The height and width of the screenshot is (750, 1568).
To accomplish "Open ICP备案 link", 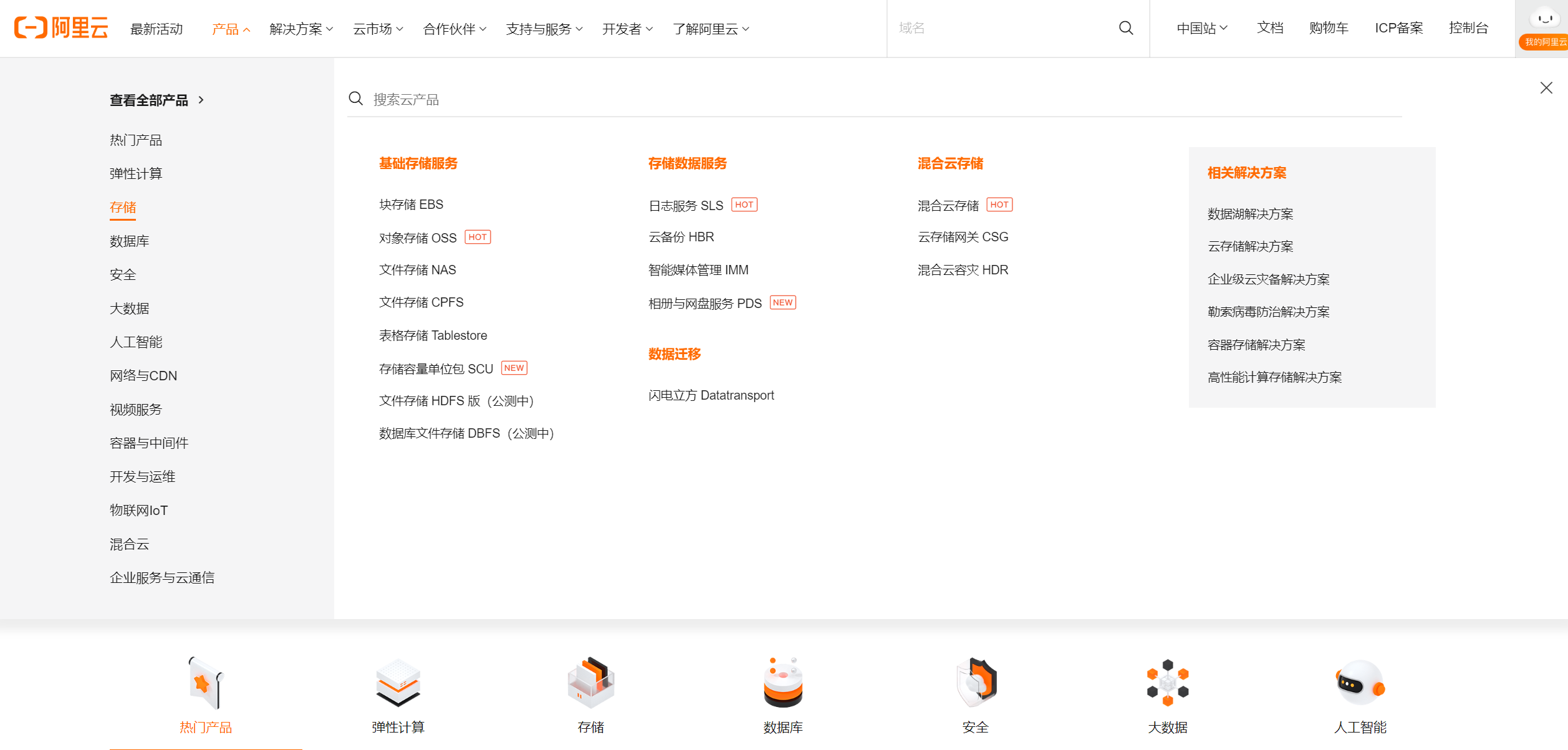I will tap(1398, 28).
